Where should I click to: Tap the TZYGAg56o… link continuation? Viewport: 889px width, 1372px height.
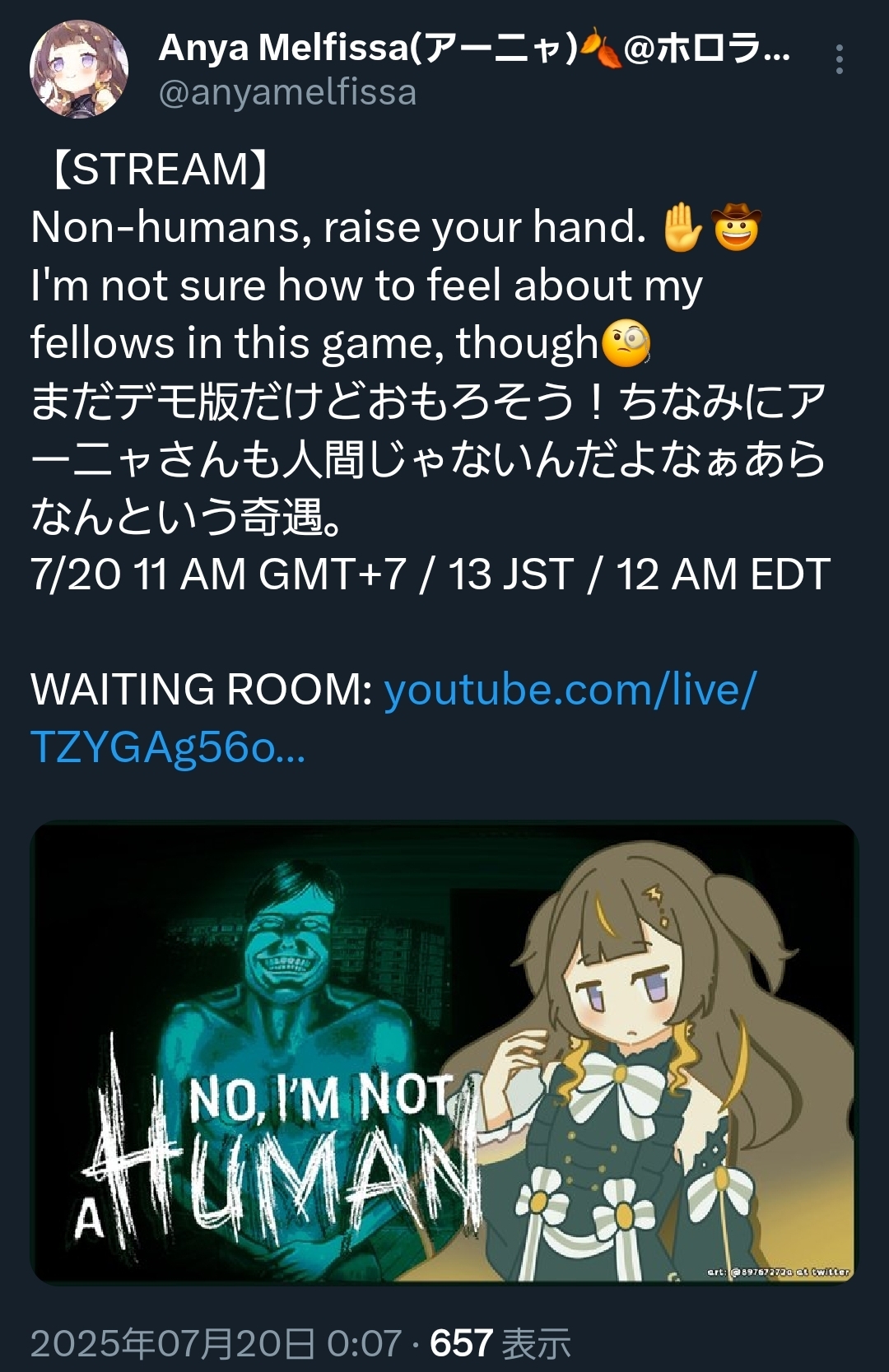168,747
